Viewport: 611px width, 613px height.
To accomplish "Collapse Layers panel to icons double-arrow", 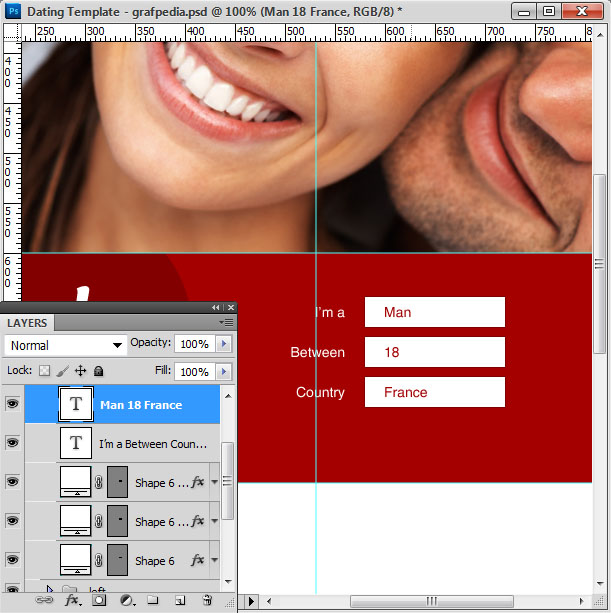I will (215, 308).
